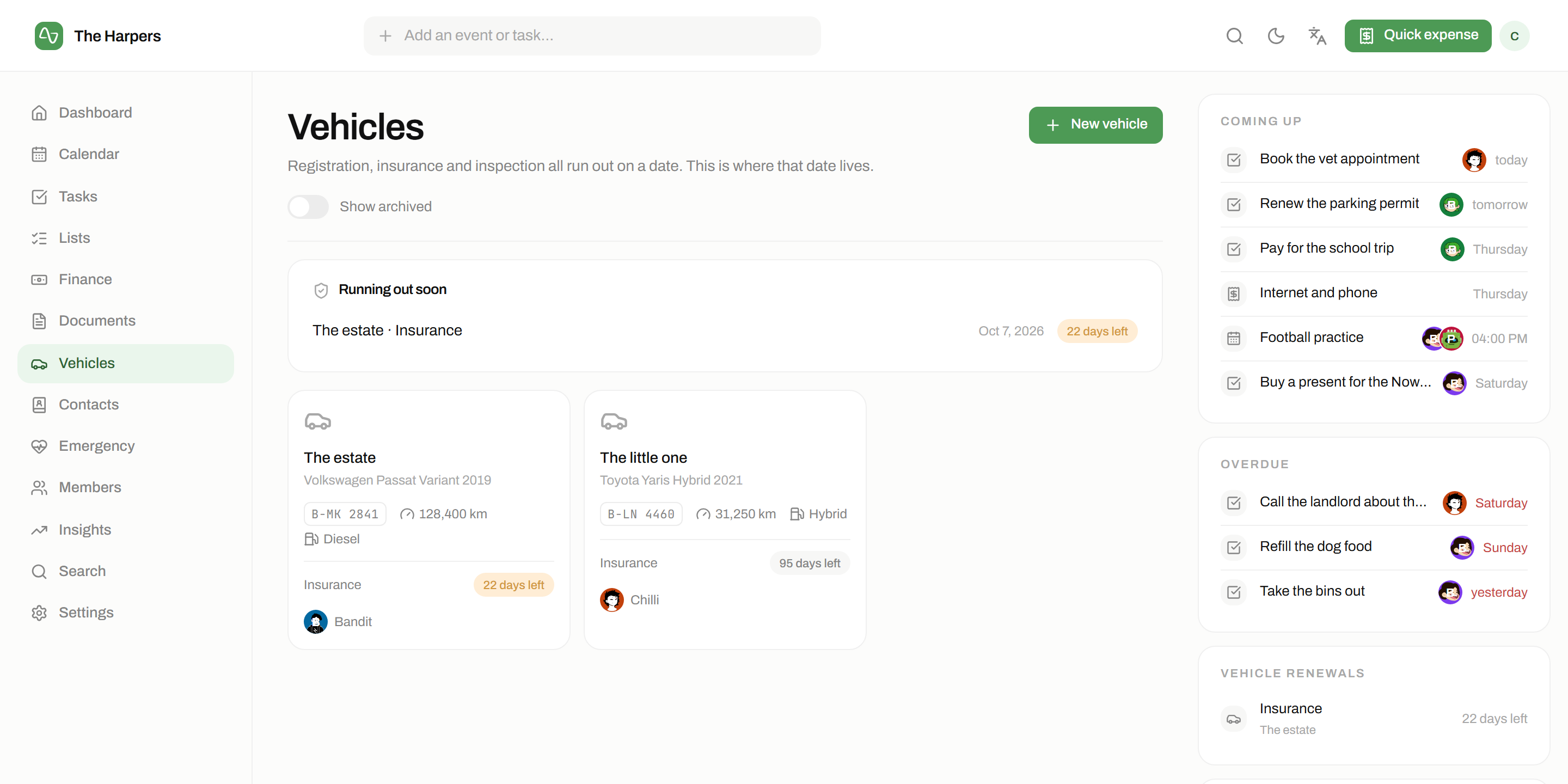Open the user avatar 'C' menu
This screenshot has height=784, width=1568.
pos(1514,36)
